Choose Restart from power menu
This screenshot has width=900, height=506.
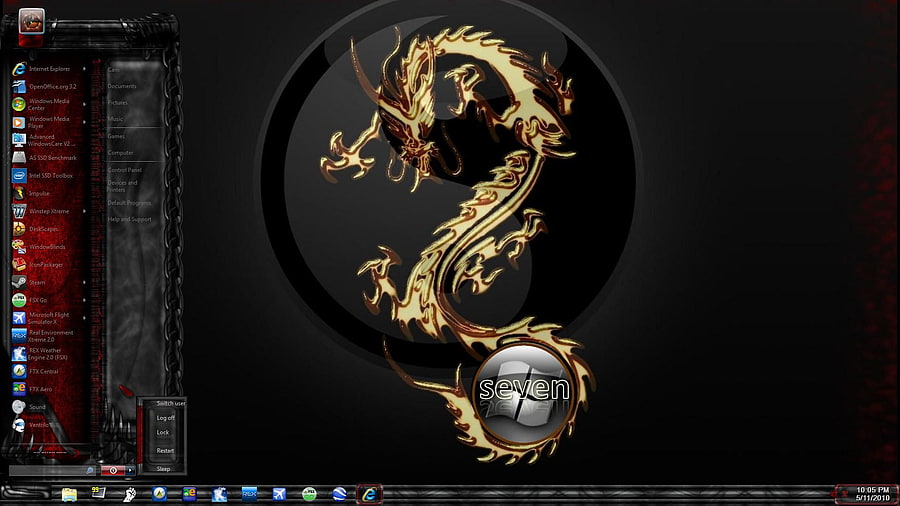(165, 450)
